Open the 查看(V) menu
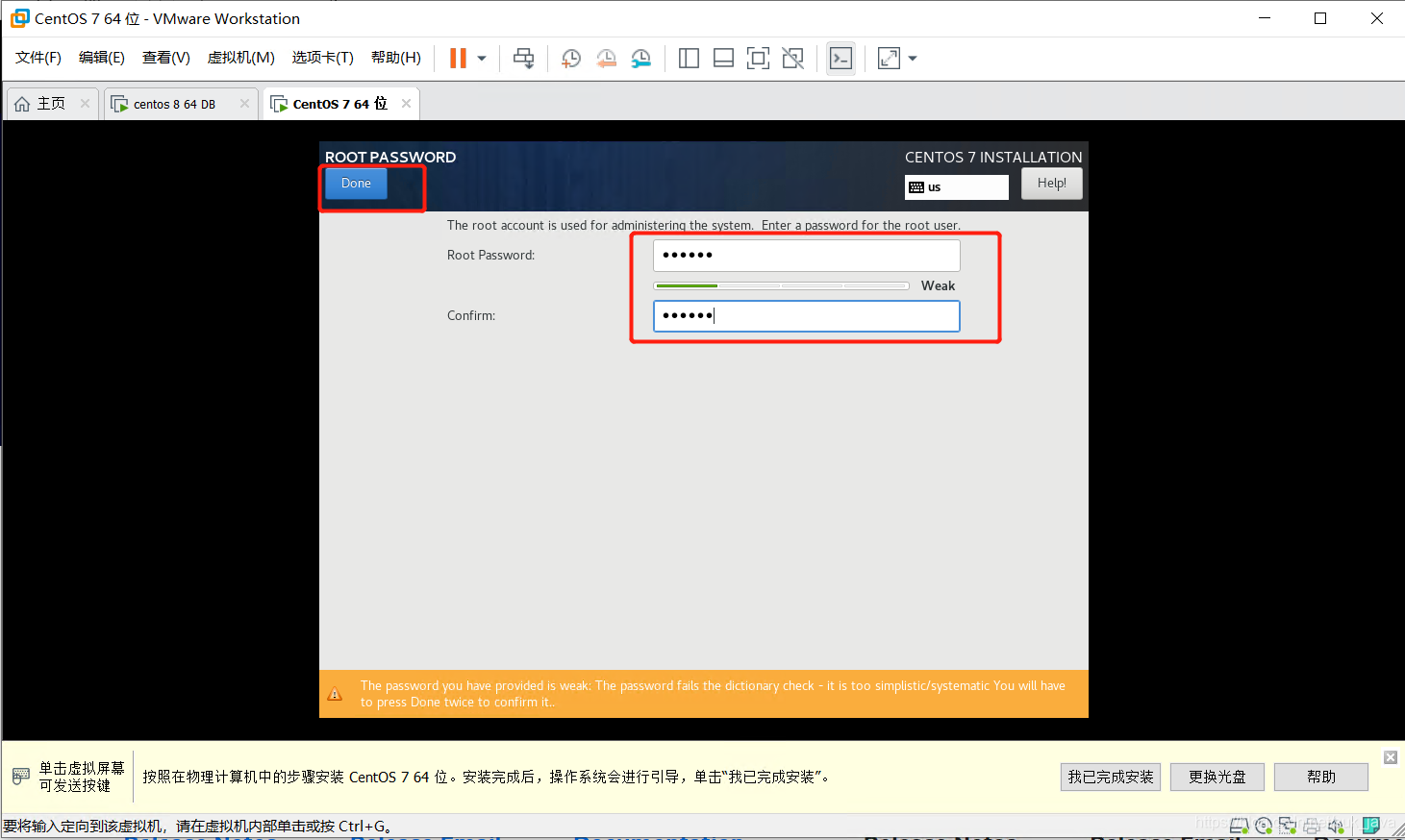The width and height of the screenshot is (1405, 840). pos(166,58)
